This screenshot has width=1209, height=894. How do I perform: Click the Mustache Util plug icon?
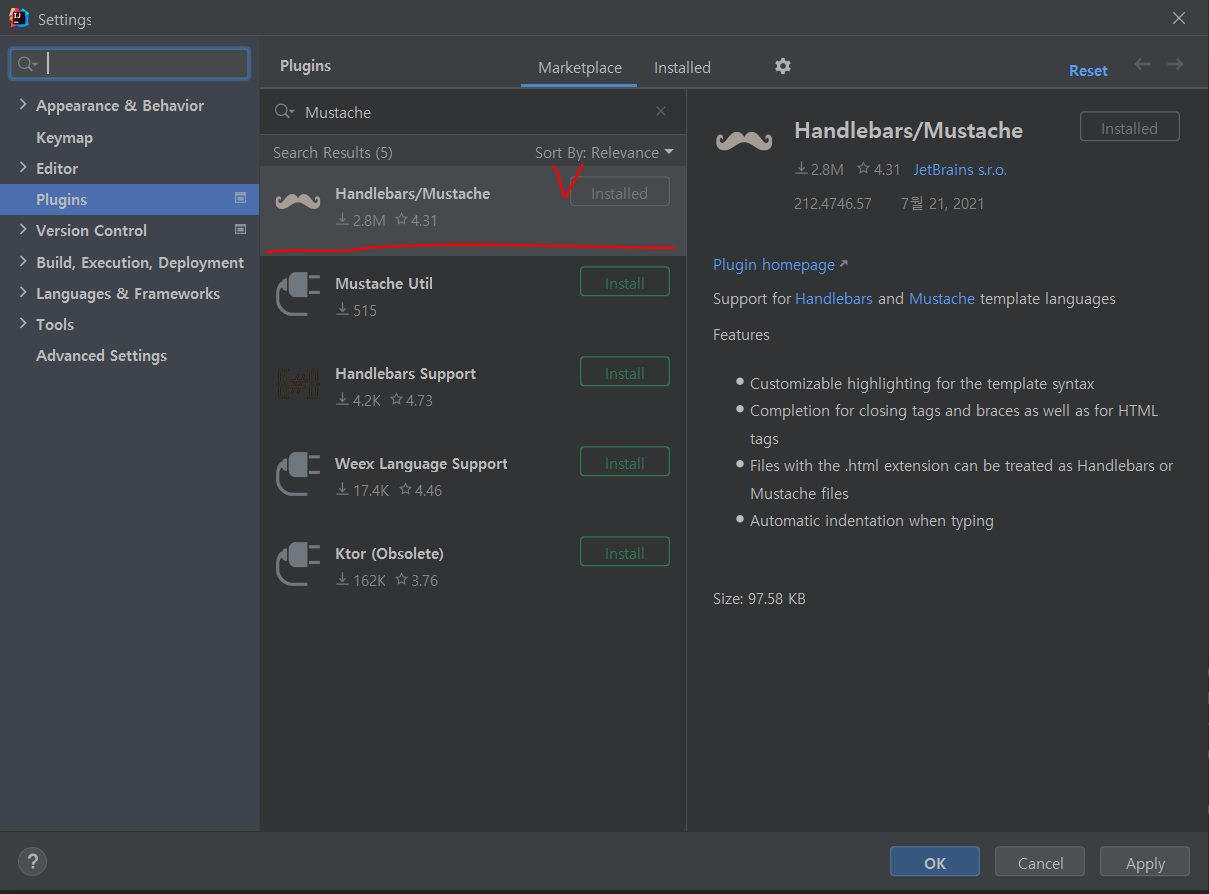(x=297, y=294)
